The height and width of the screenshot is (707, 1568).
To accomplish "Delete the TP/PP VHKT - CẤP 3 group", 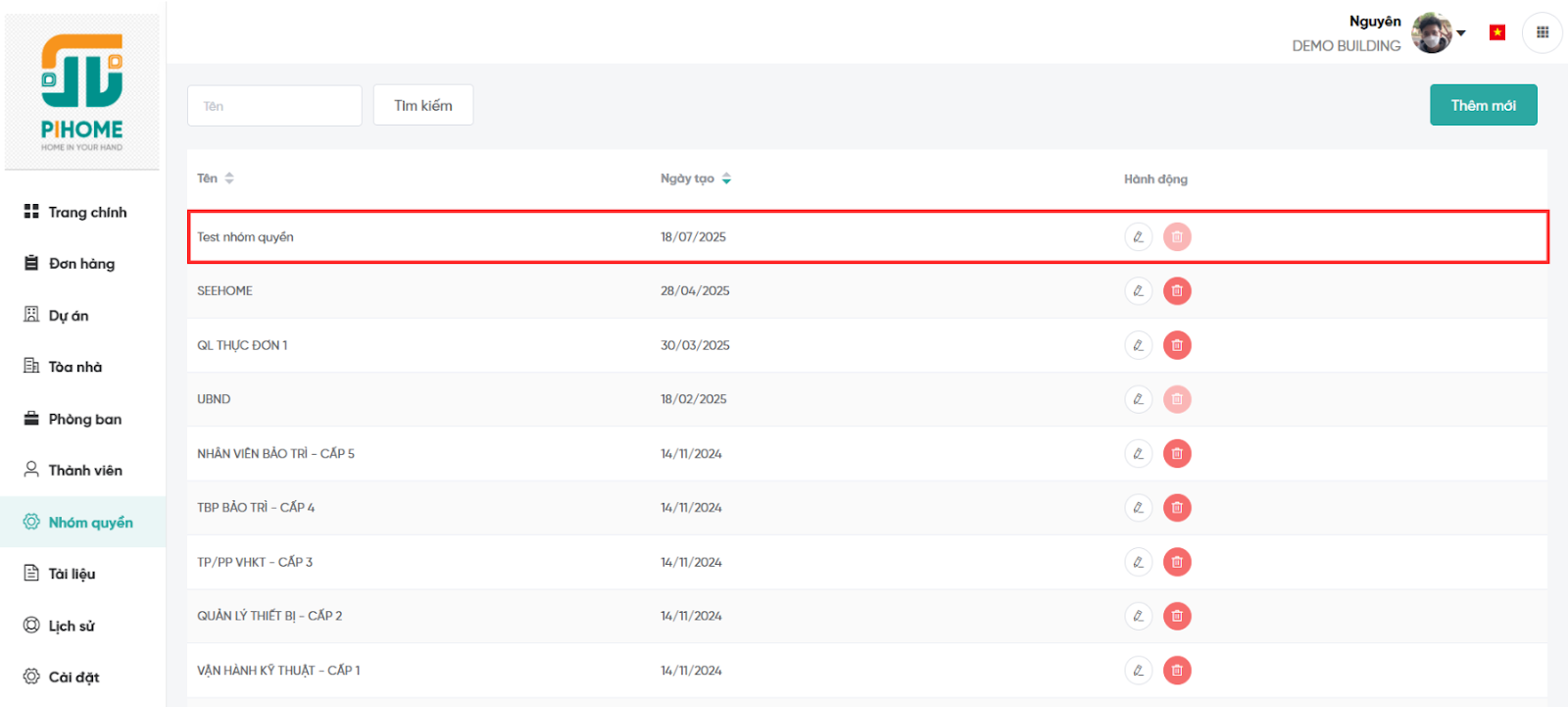I will 1177,562.
